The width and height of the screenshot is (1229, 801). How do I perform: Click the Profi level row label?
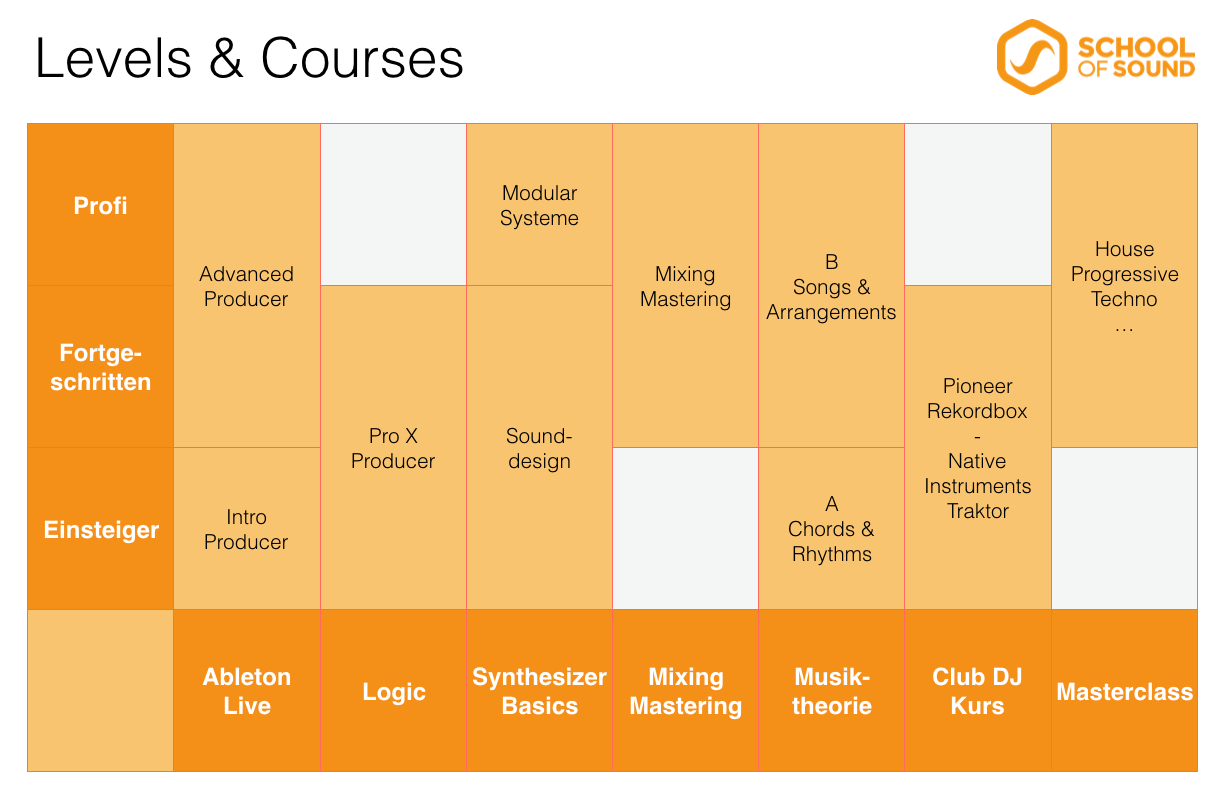pyautogui.click(x=101, y=206)
